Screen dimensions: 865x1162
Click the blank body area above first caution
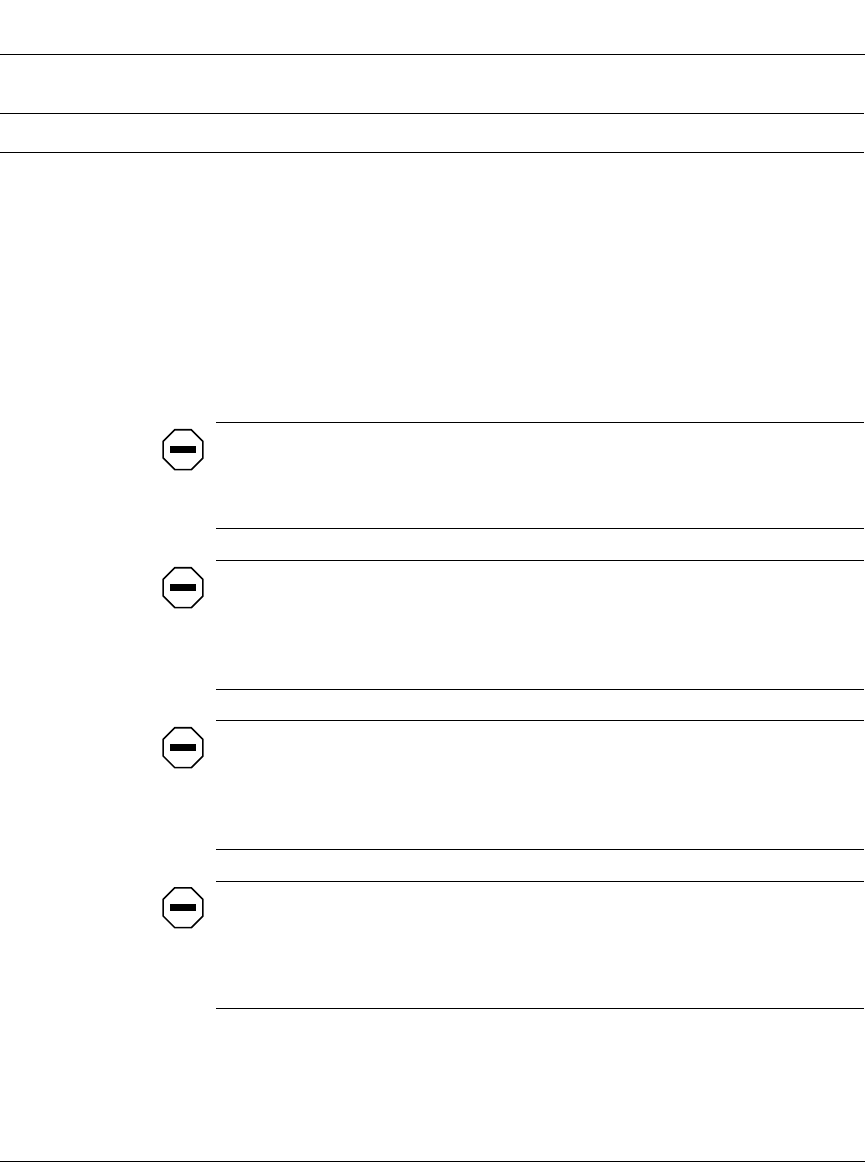[x=432, y=287]
